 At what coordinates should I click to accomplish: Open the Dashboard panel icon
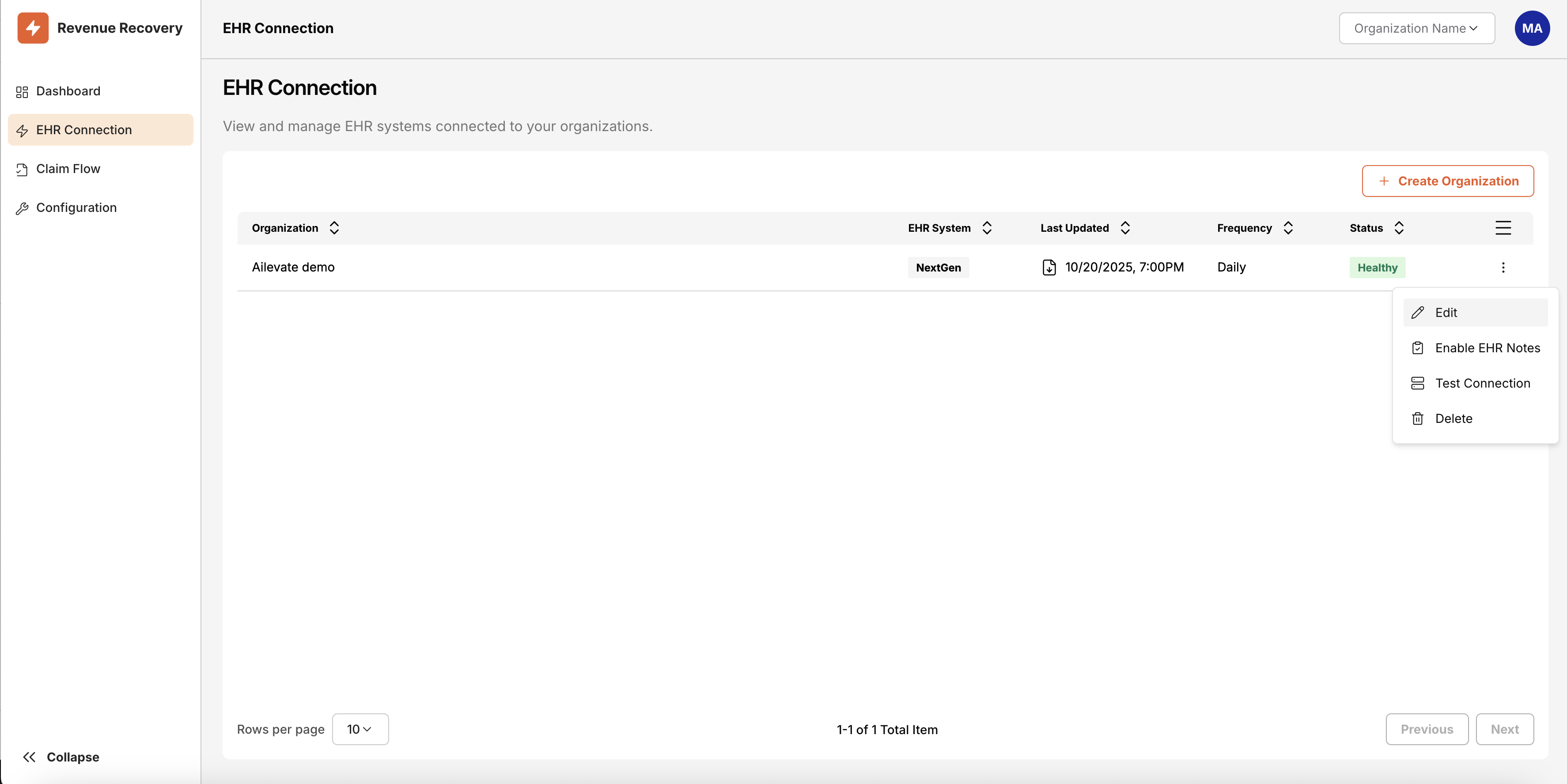pos(23,91)
